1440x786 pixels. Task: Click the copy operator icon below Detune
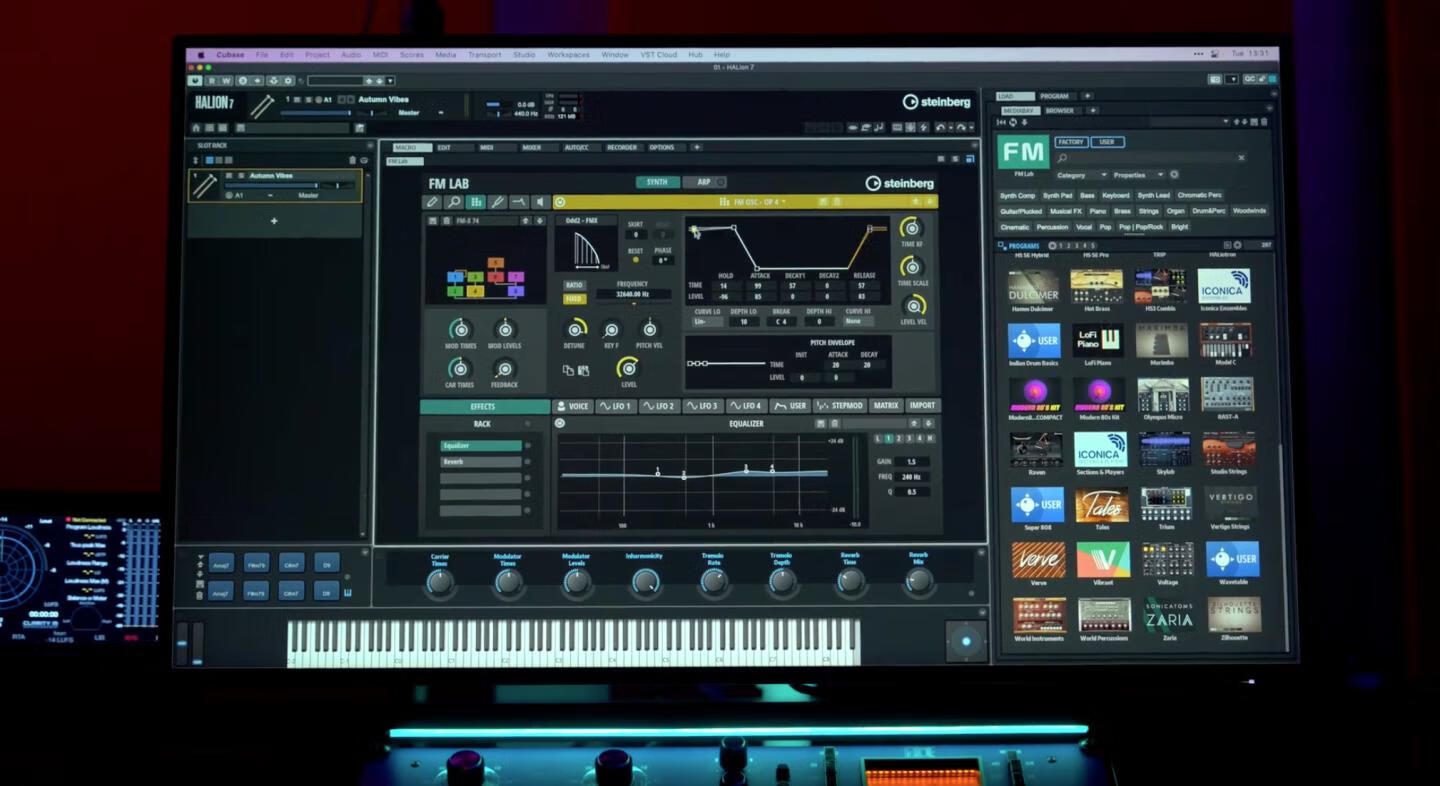[568, 370]
